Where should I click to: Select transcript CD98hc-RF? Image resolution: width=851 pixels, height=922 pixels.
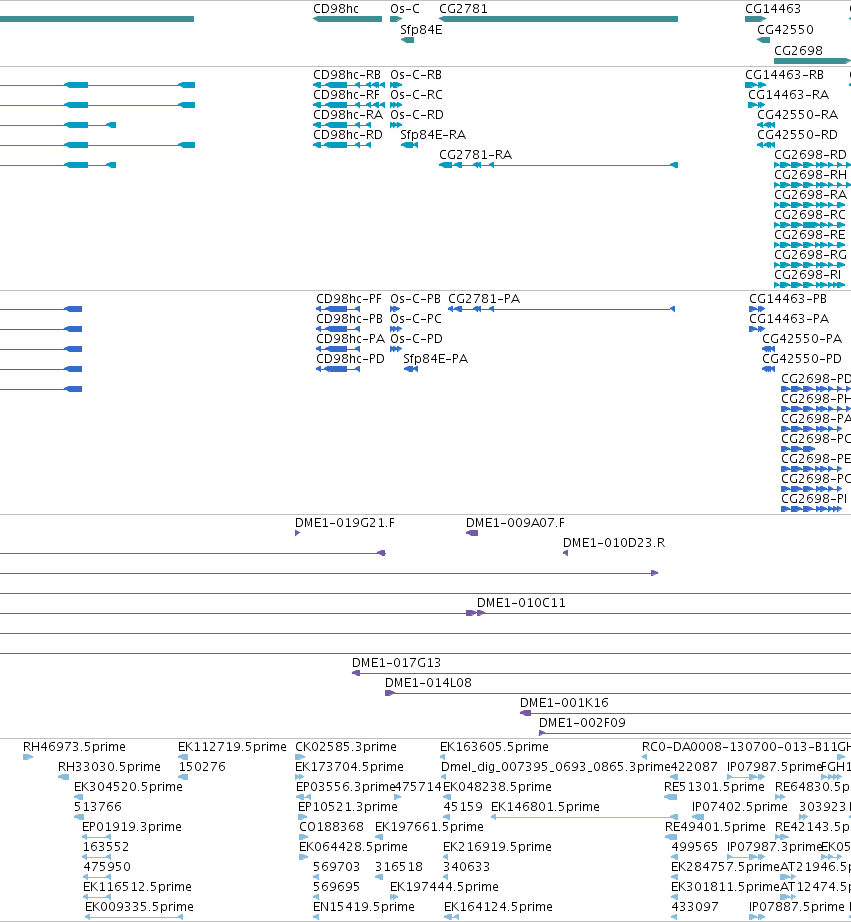[x=349, y=105]
